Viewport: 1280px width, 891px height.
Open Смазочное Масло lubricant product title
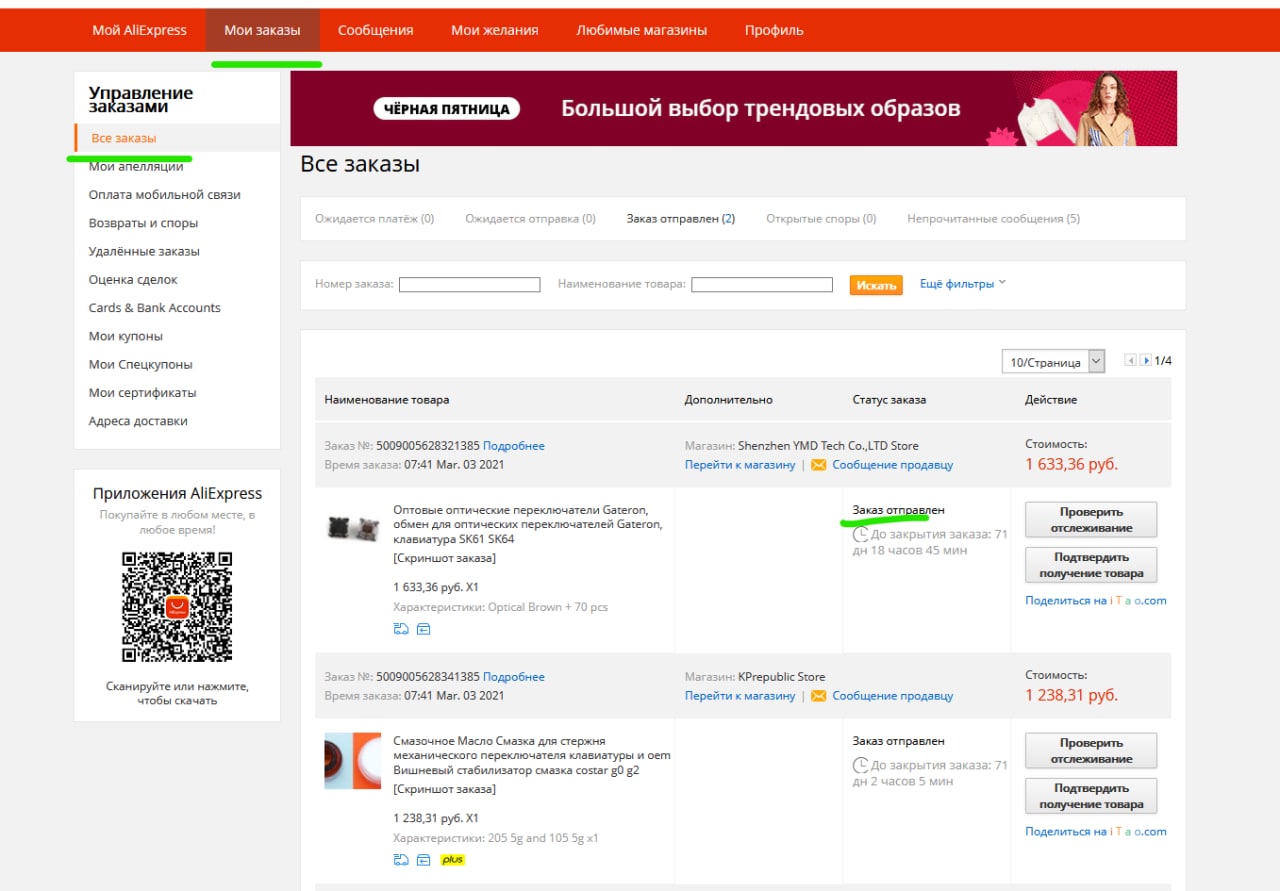531,756
